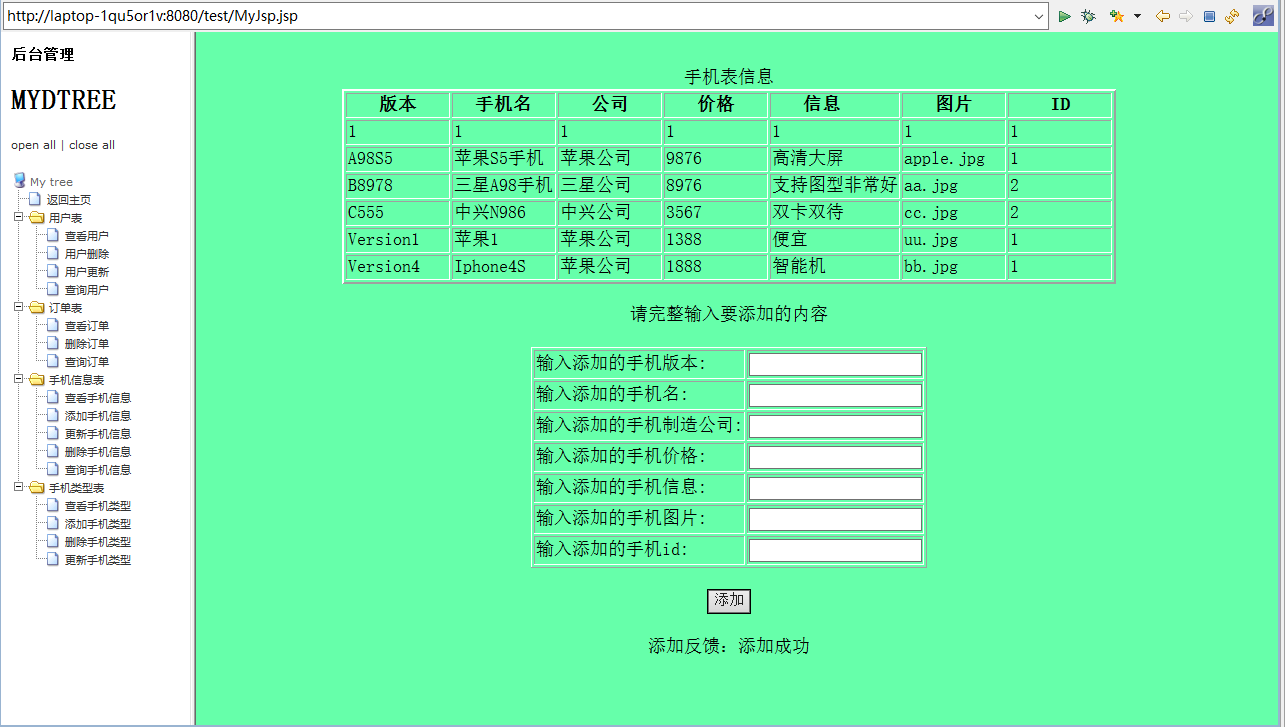
Task: Click page icon beside 查询订单
Action: pyautogui.click(x=53, y=361)
